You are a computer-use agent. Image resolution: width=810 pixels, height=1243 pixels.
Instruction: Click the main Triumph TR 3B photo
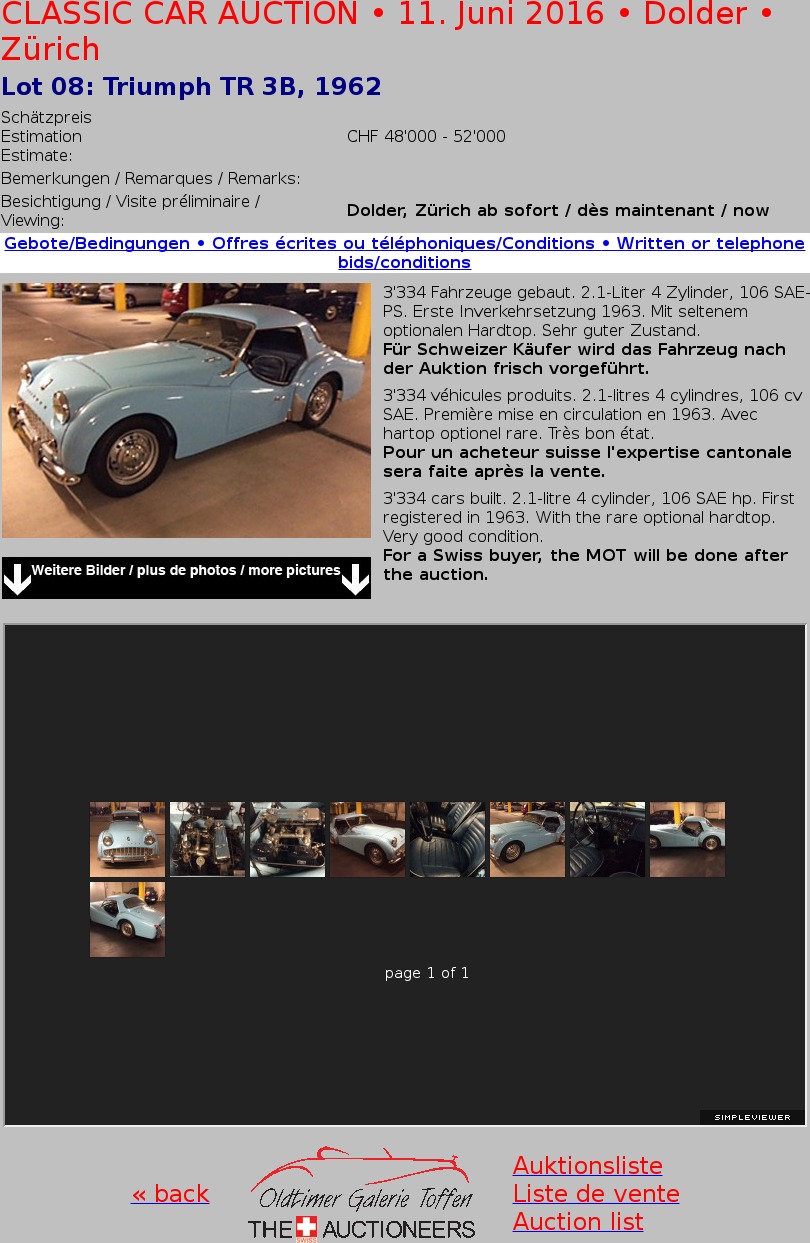[x=186, y=411]
